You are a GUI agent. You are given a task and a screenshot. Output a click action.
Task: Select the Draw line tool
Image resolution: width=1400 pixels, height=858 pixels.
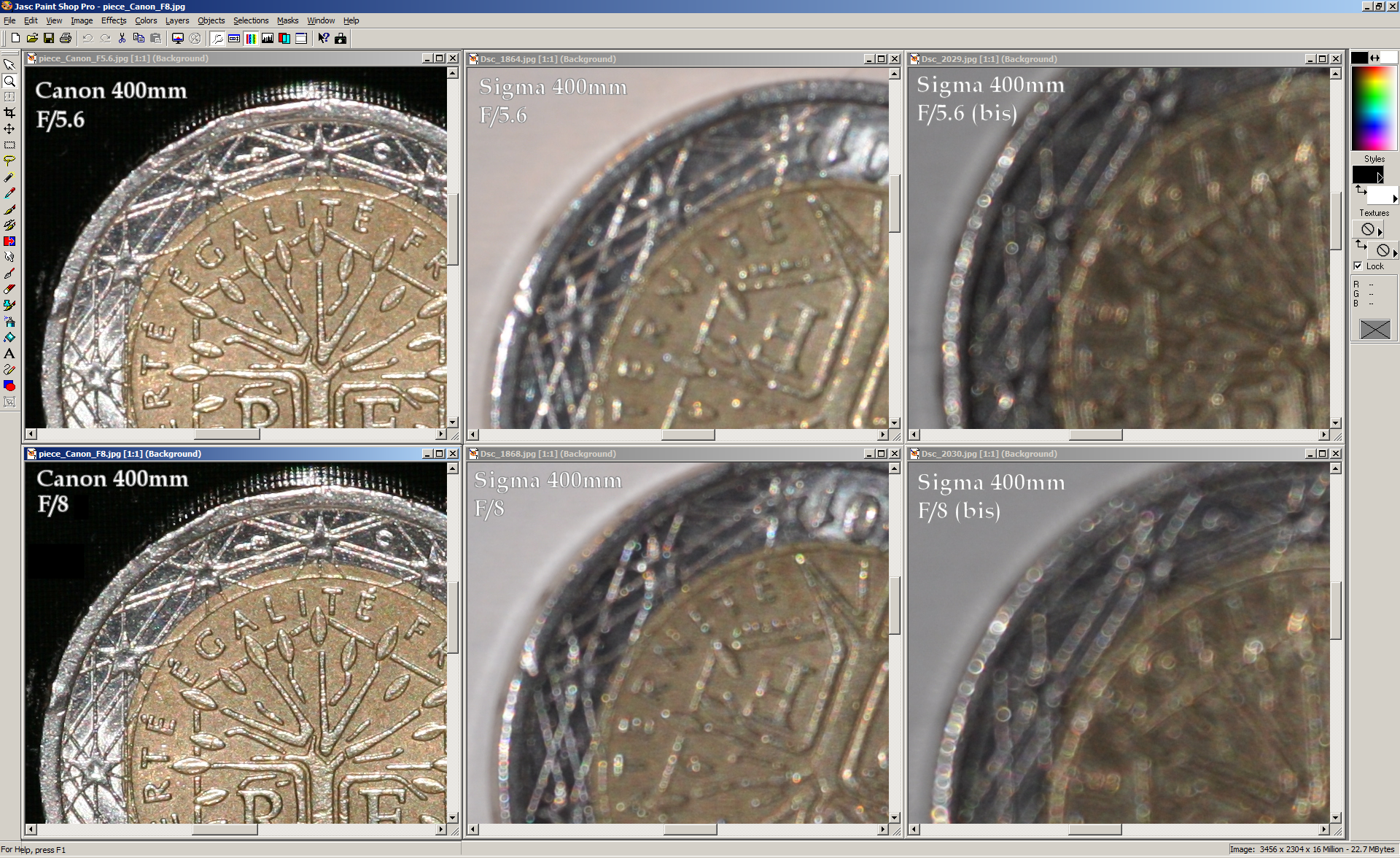coord(9,370)
